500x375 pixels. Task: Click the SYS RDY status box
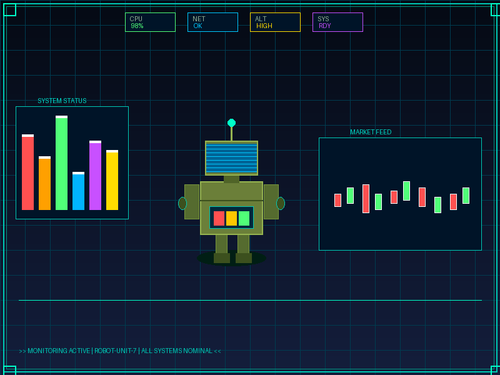(x=338, y=22)
